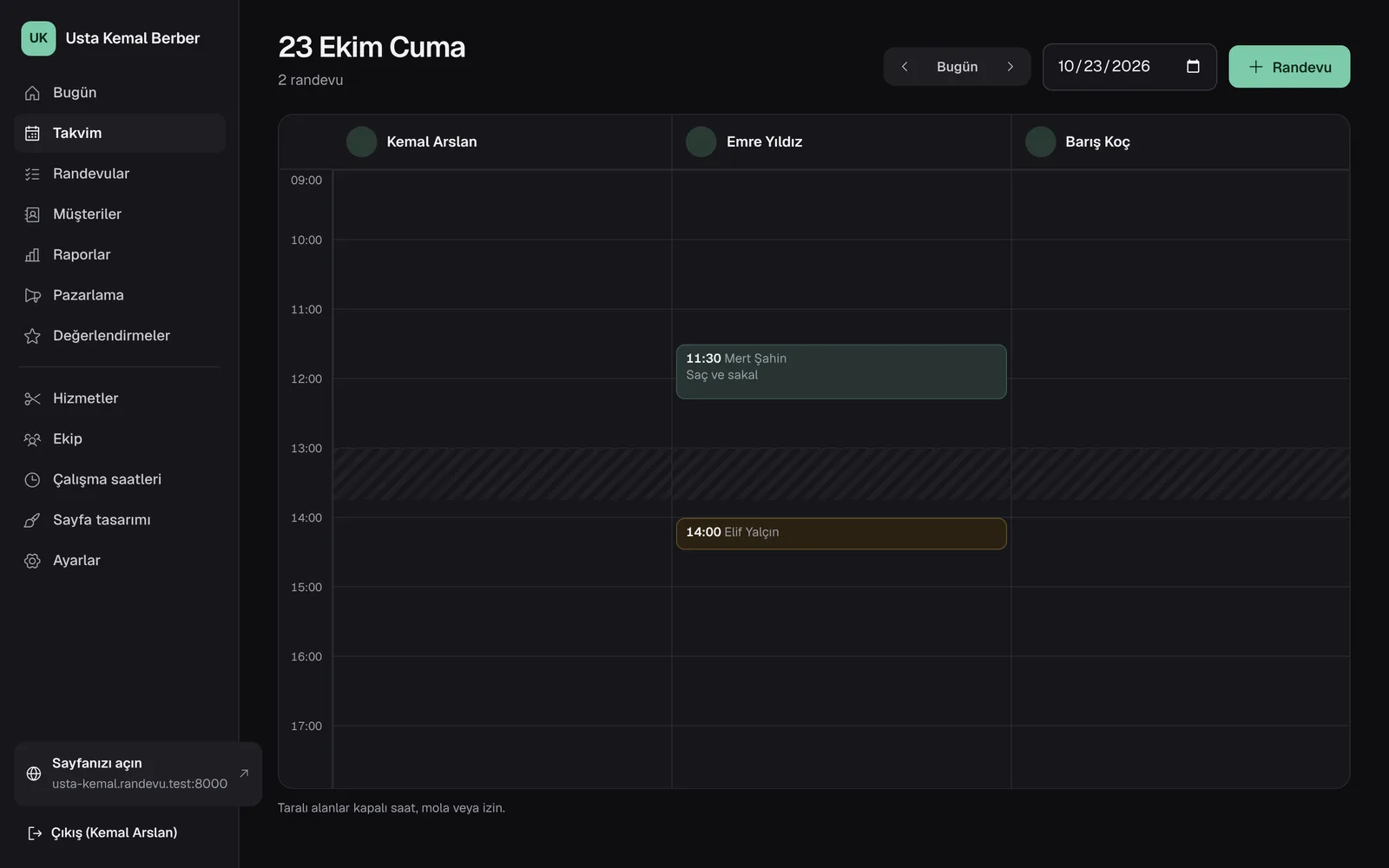Click the 13:00 time label

coord(306,449)
